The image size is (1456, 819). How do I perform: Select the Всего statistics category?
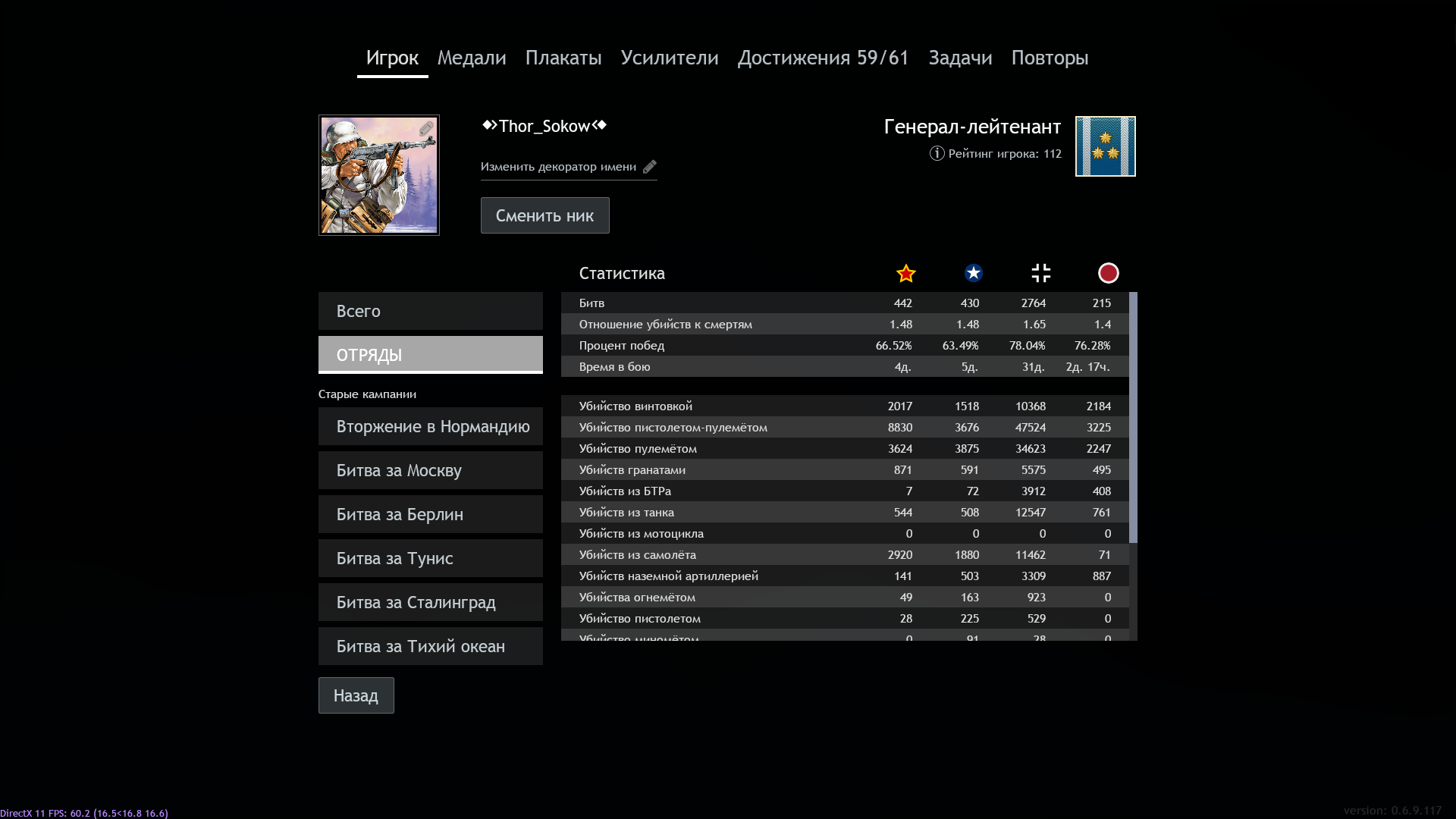(430, 311)
